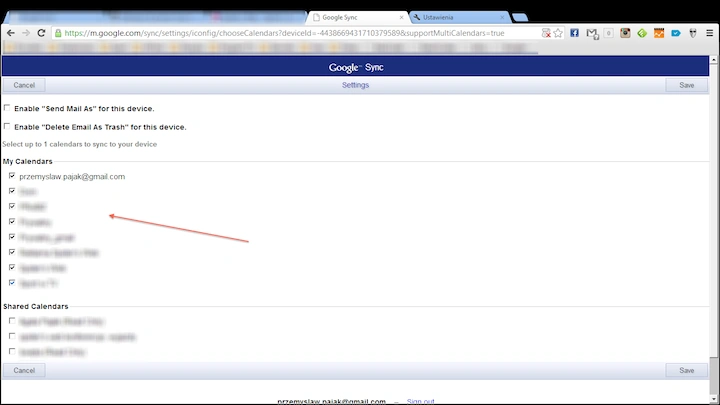
Task: Switch to the Google Sync tab
Action: (x=357, y=17)
